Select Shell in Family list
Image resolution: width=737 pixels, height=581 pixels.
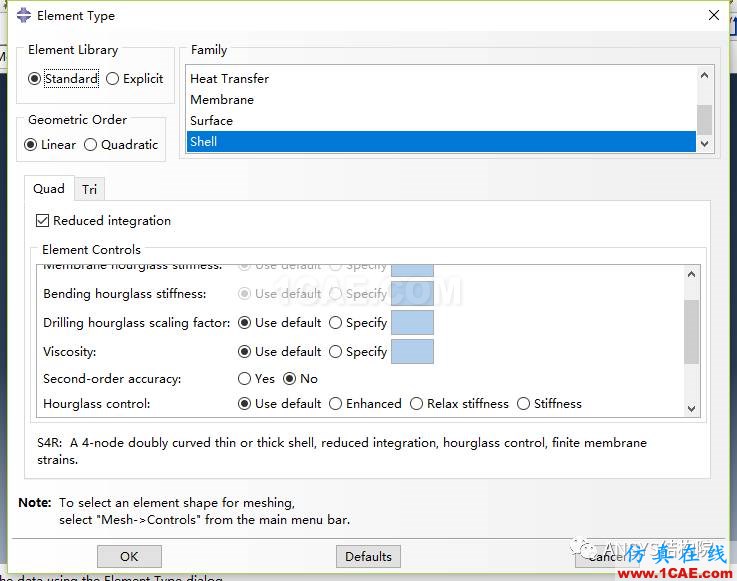pos(441,141)
